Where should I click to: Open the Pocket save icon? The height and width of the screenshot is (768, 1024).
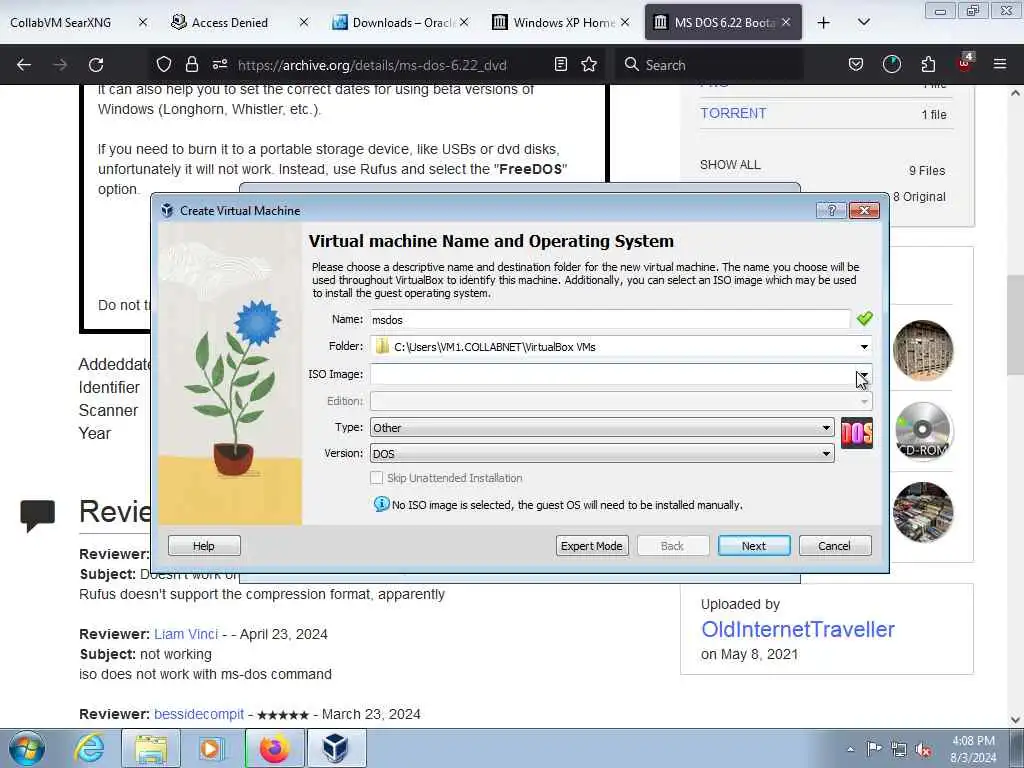[856, 64]
